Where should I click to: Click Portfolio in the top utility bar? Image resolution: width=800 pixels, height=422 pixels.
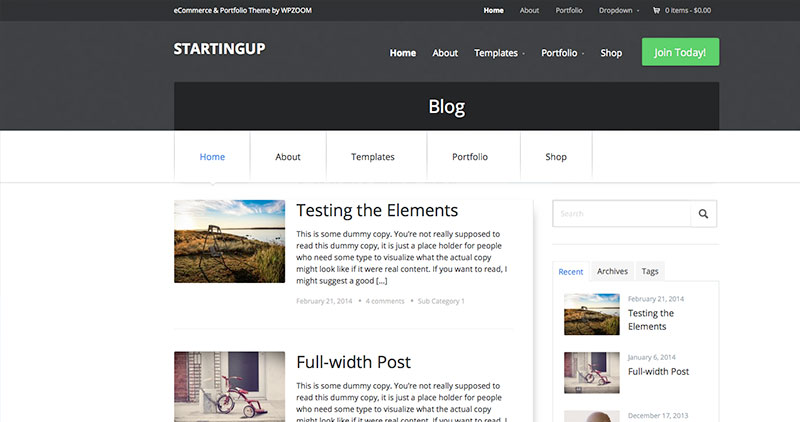point(569,10)
